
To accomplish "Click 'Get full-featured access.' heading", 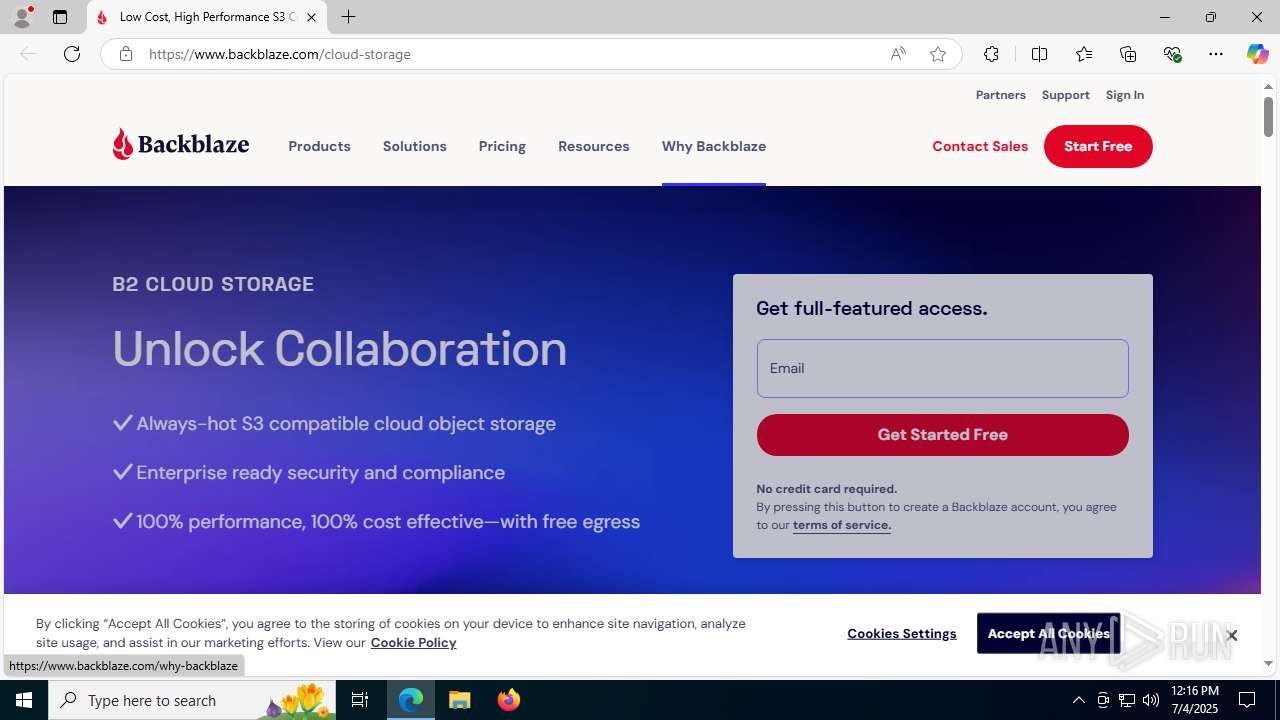I will [872, 309].
